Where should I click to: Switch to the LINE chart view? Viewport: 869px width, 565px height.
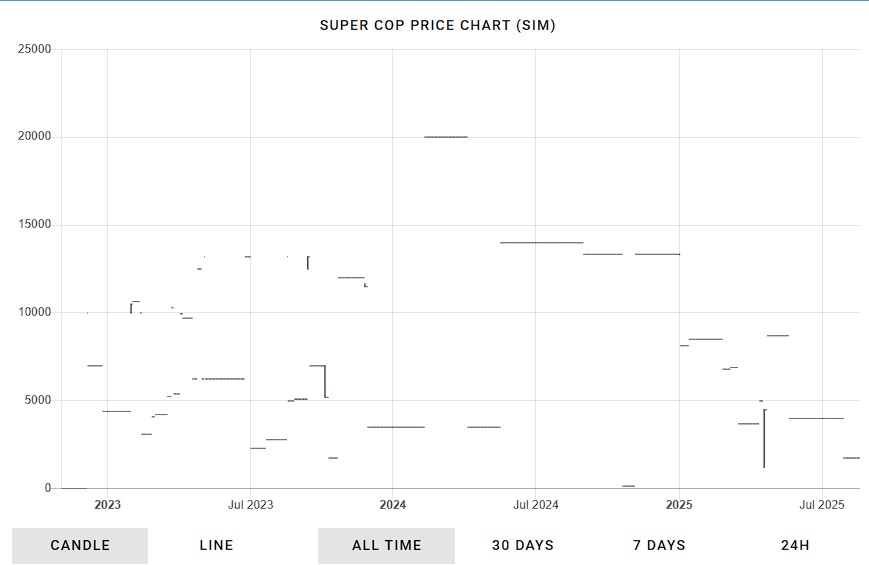216,546
